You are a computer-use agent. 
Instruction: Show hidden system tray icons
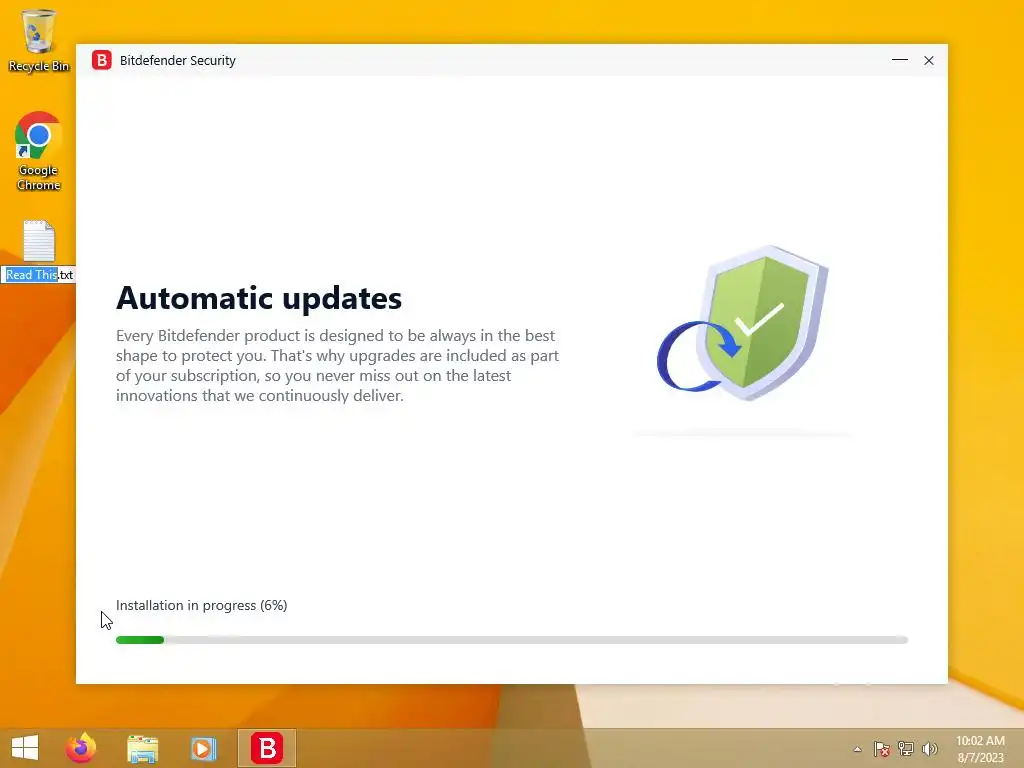click(x=857, y=749)
